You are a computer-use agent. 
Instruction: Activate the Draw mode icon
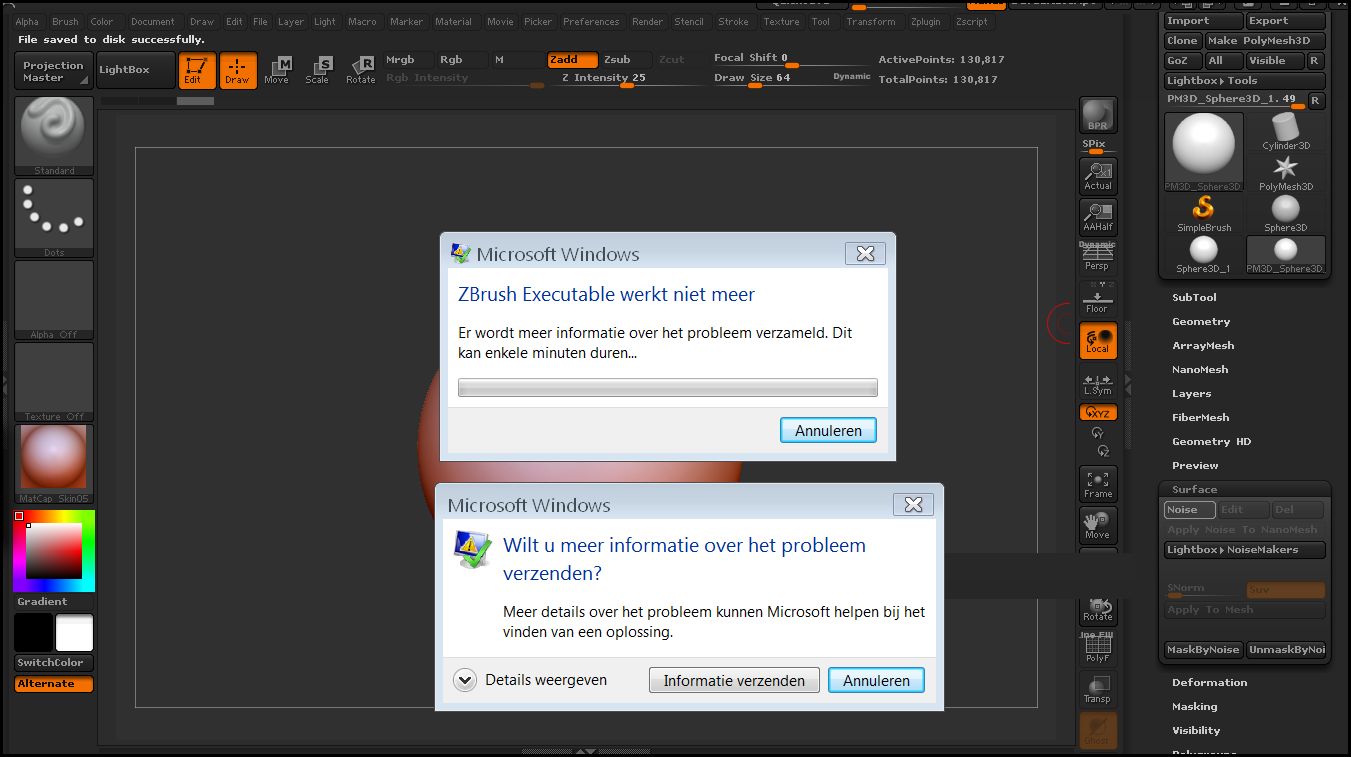(238, 70)
